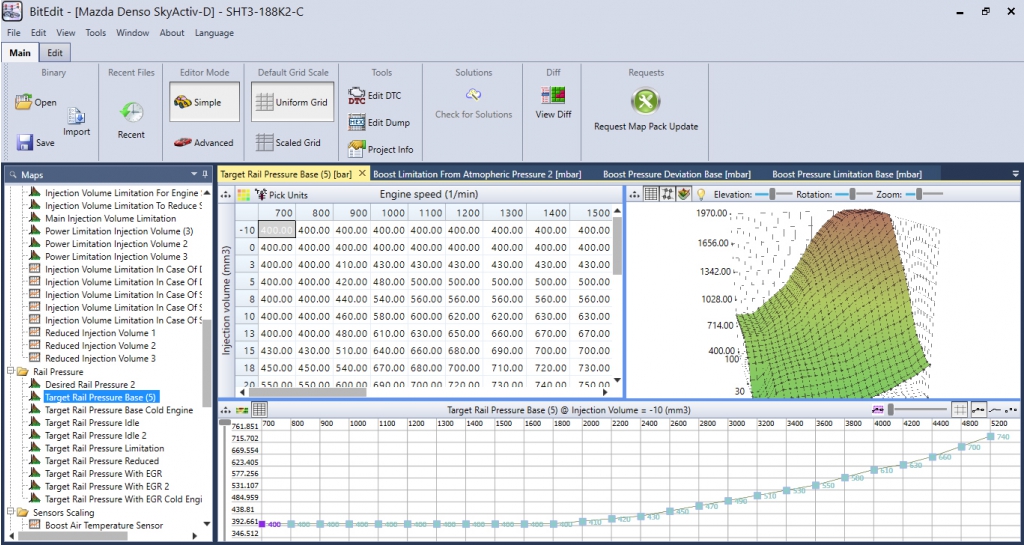1024x545 pixels.
Task: Toggle the 3D surface color icon
Action: pyautogui.click(x=683, y=194)
